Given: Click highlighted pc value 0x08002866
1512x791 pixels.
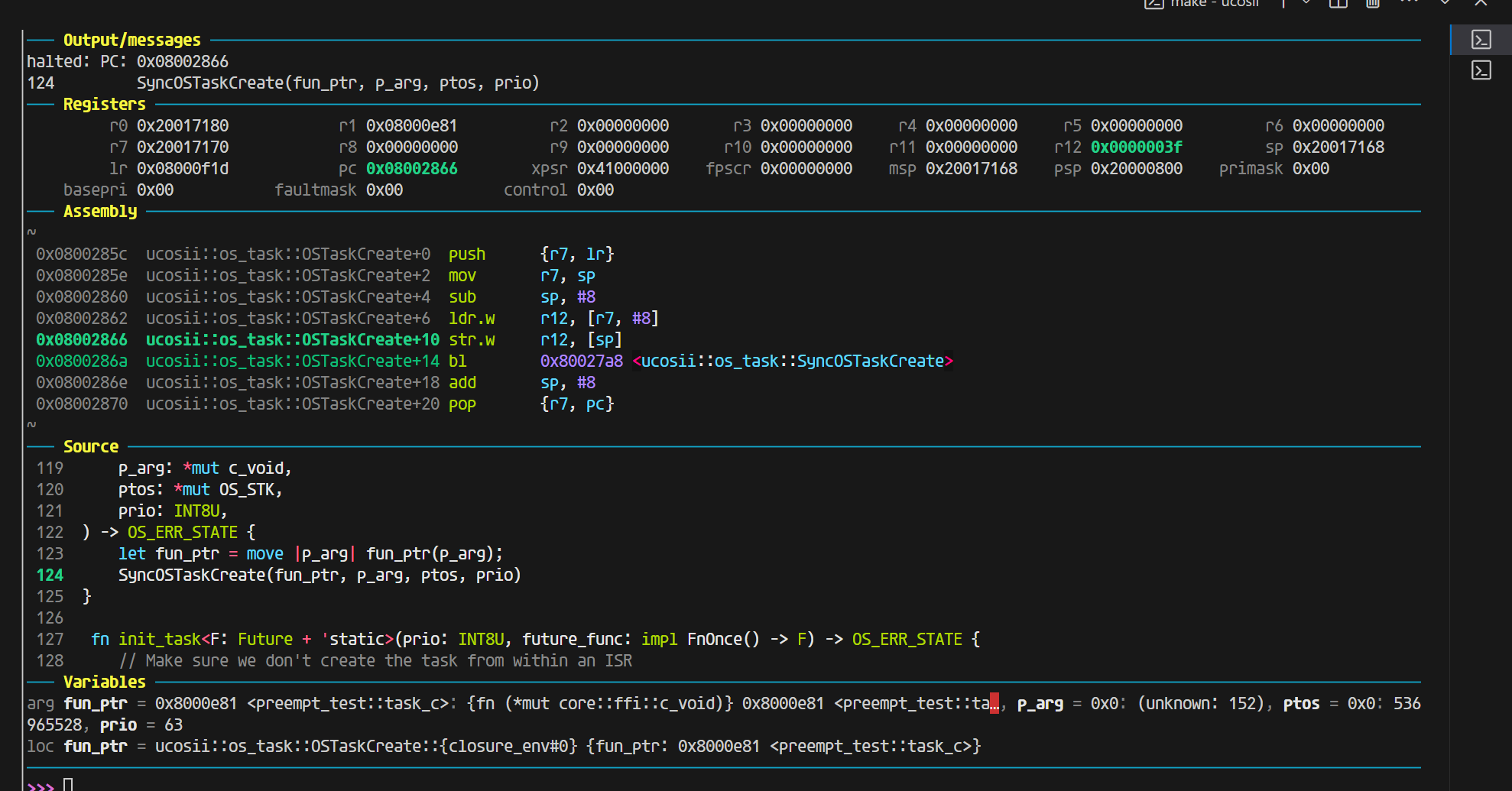Looking at the screenshot, I should 412,168.
